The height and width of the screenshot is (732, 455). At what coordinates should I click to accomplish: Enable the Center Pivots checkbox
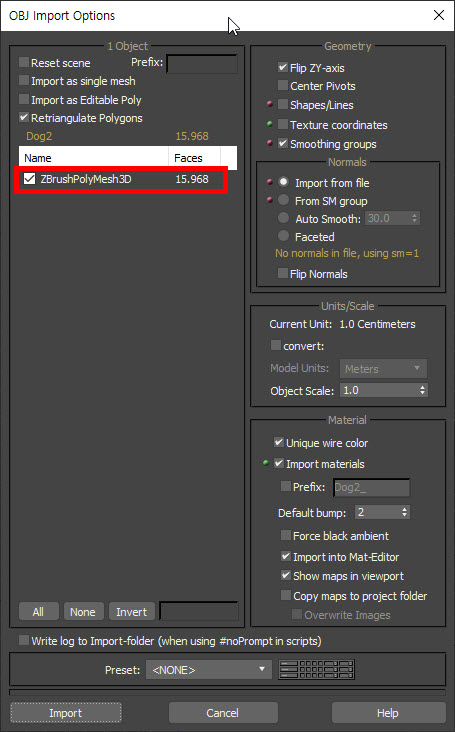[x=283, y=85]
